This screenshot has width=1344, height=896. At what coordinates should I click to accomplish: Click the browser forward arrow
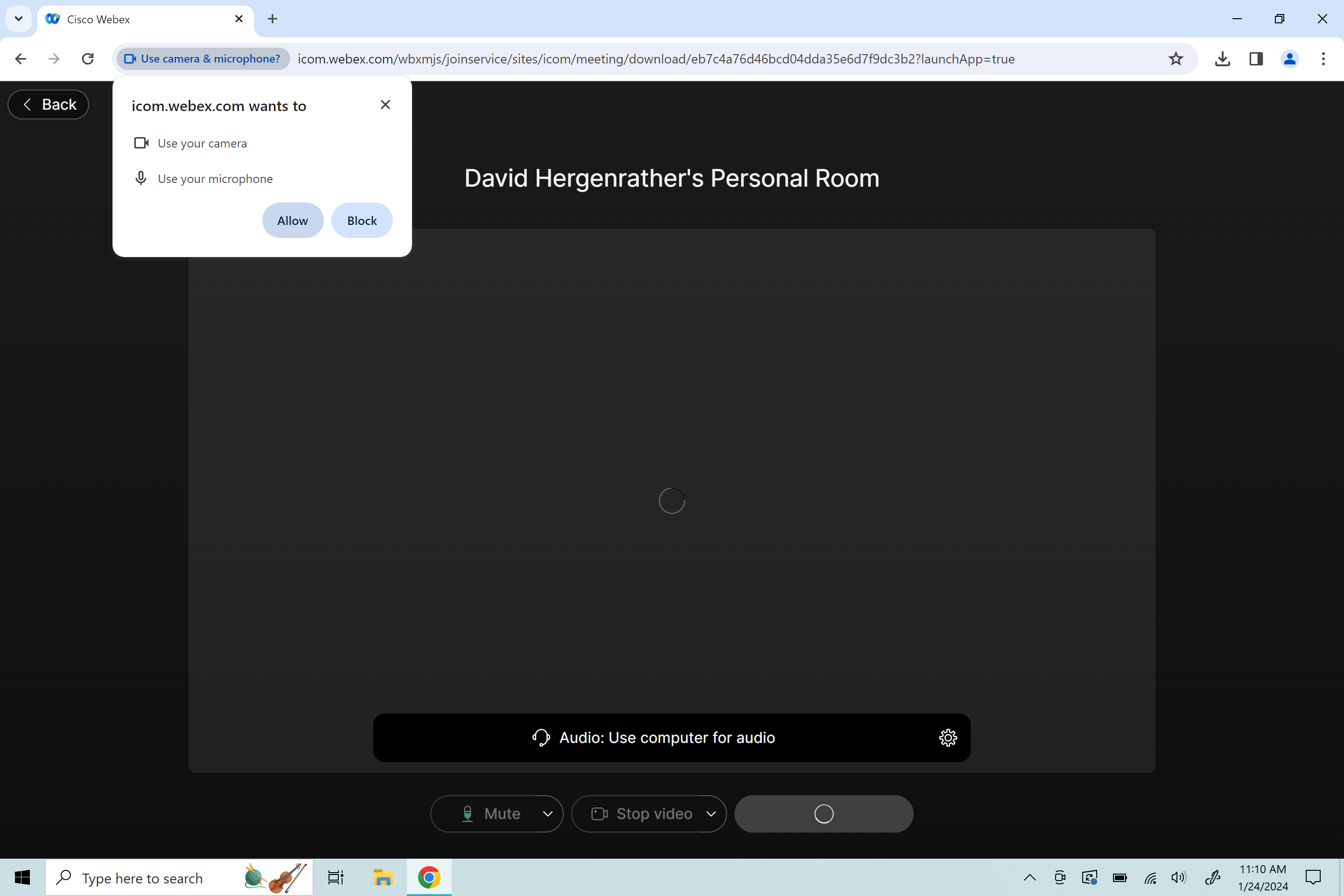[x=54, y=59]
